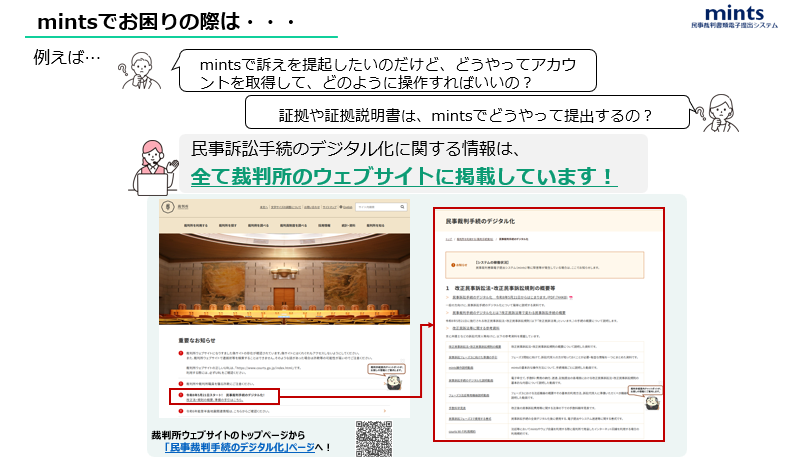This screenshot has height=458, width=807.
Task: Open the mints操作説明動画 link in the table
Action: coord(461,367)
